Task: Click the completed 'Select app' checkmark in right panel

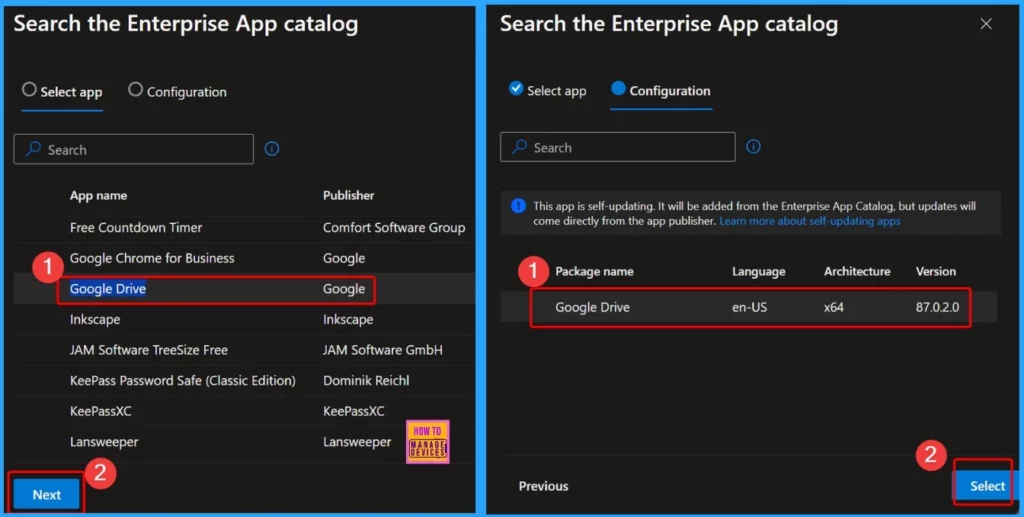Action: coord(516,88)
